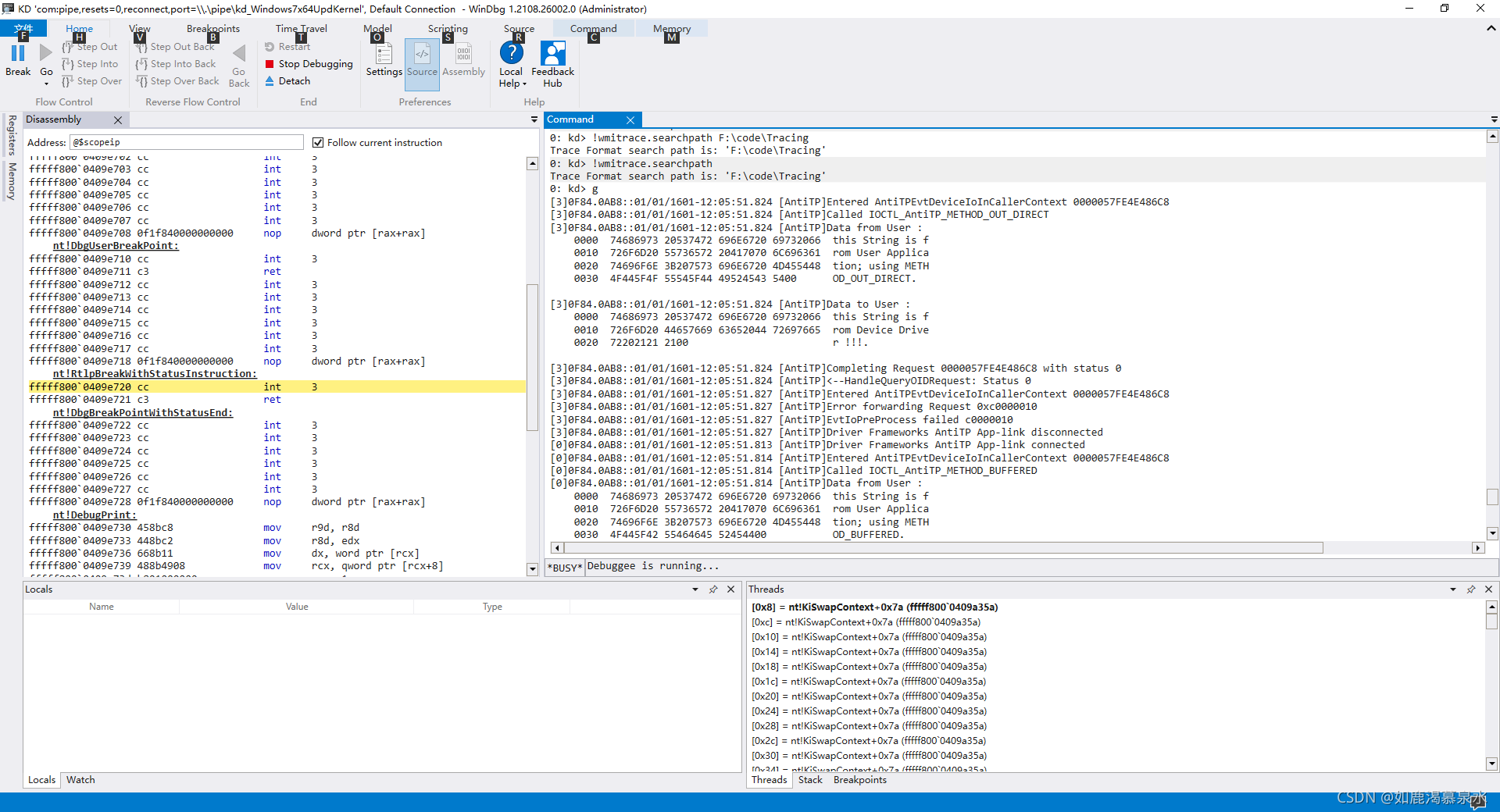This screenshot has height=812, width=1500.
Task: Click the disassembly Address input field
Action: (187, 142)
